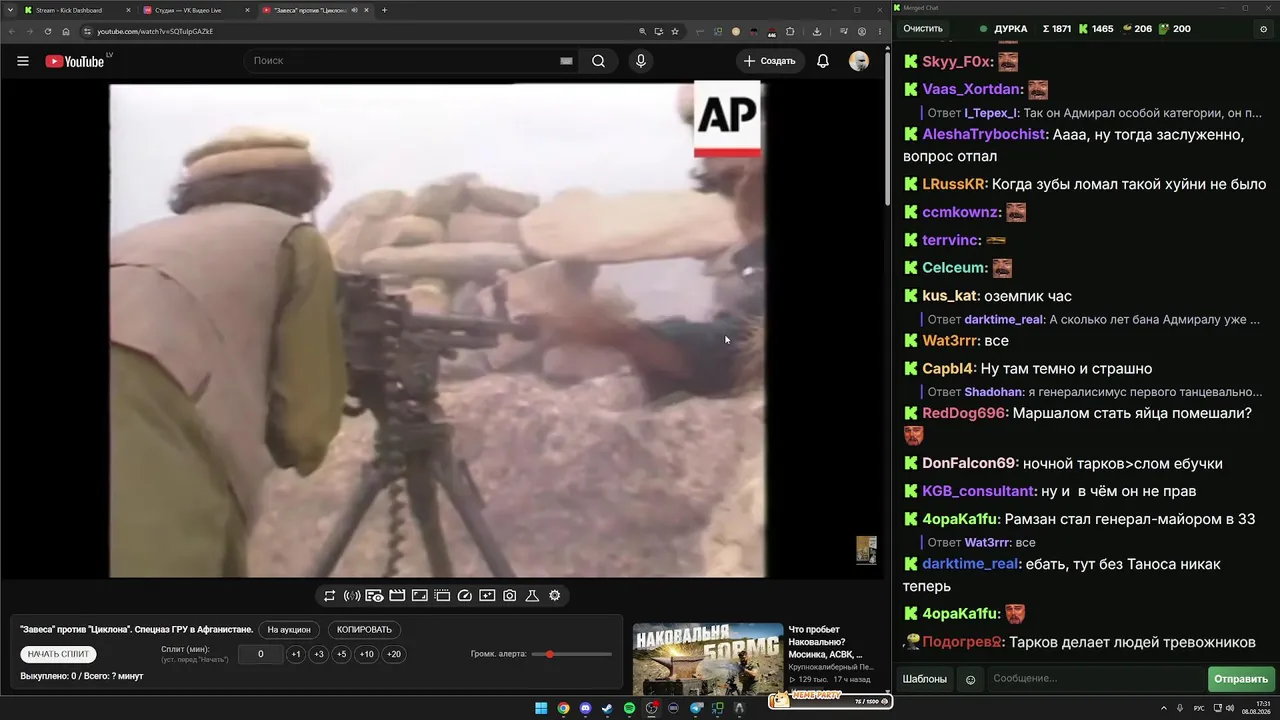
Task: Add 20 minutes with the +20 button
Action: pos(394,655)
